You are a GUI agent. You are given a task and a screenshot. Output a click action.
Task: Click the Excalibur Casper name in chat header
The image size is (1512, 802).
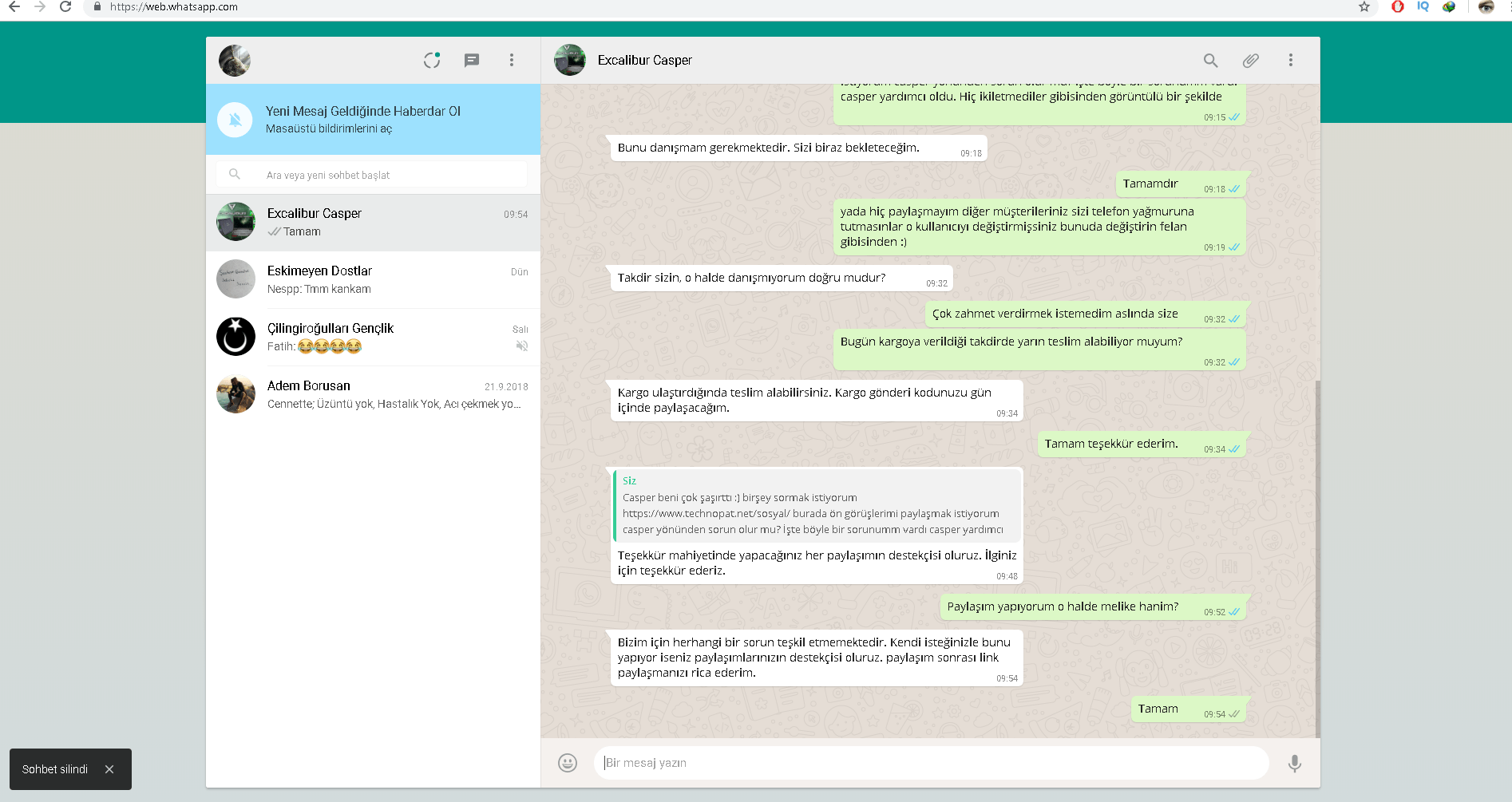pos(645,61)
